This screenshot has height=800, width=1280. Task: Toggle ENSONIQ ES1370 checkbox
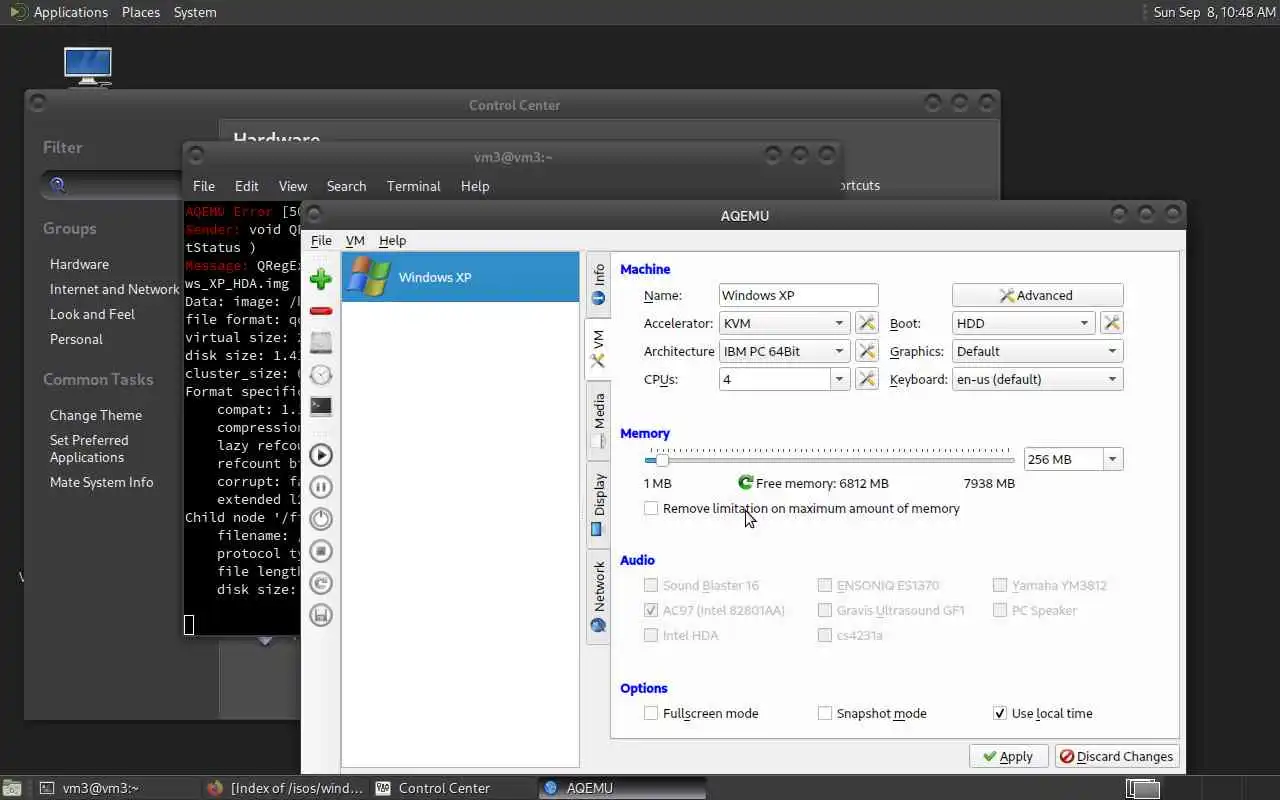click(x=825, y=585)
